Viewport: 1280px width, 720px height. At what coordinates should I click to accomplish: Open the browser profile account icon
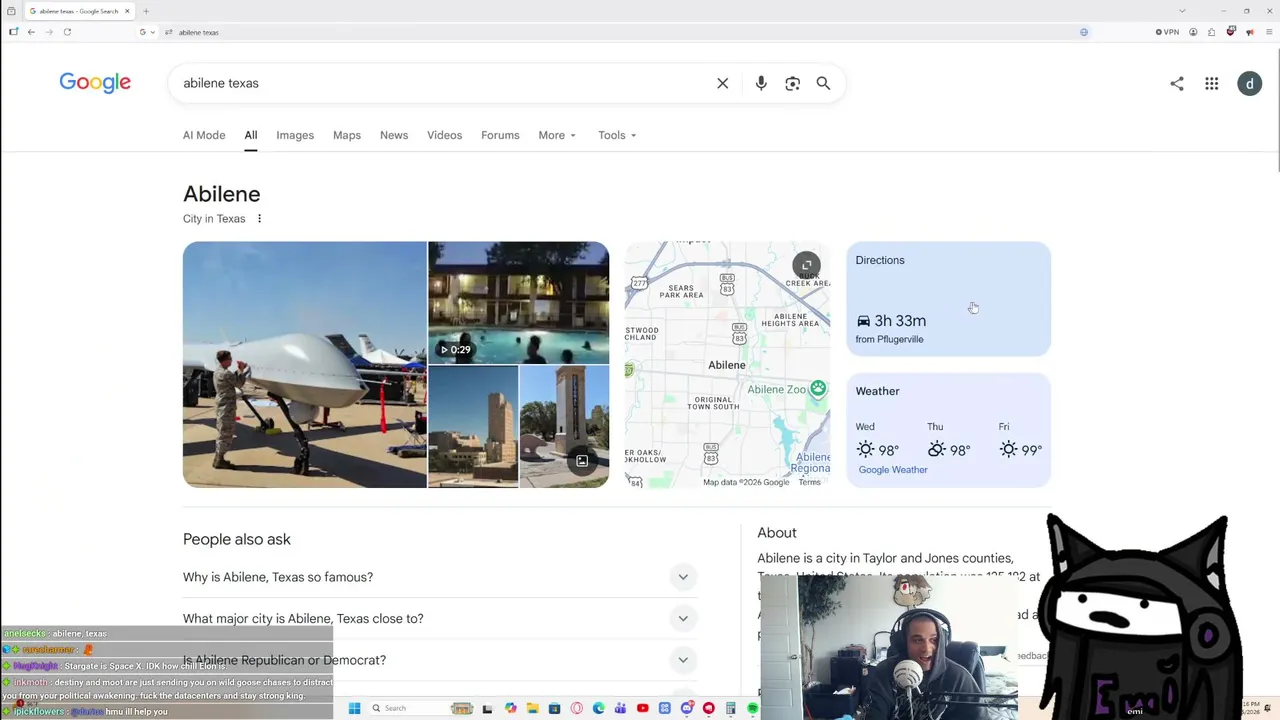tap(1193, 32)
